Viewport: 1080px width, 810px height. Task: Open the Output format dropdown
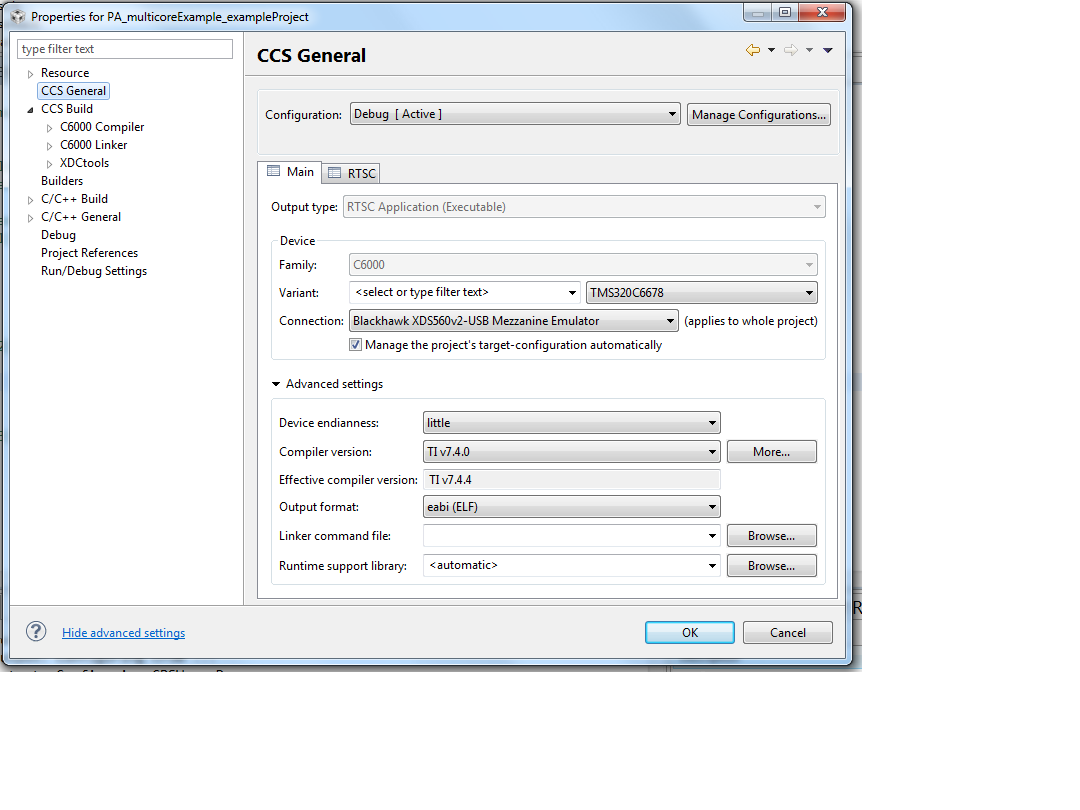click(572, 507)
